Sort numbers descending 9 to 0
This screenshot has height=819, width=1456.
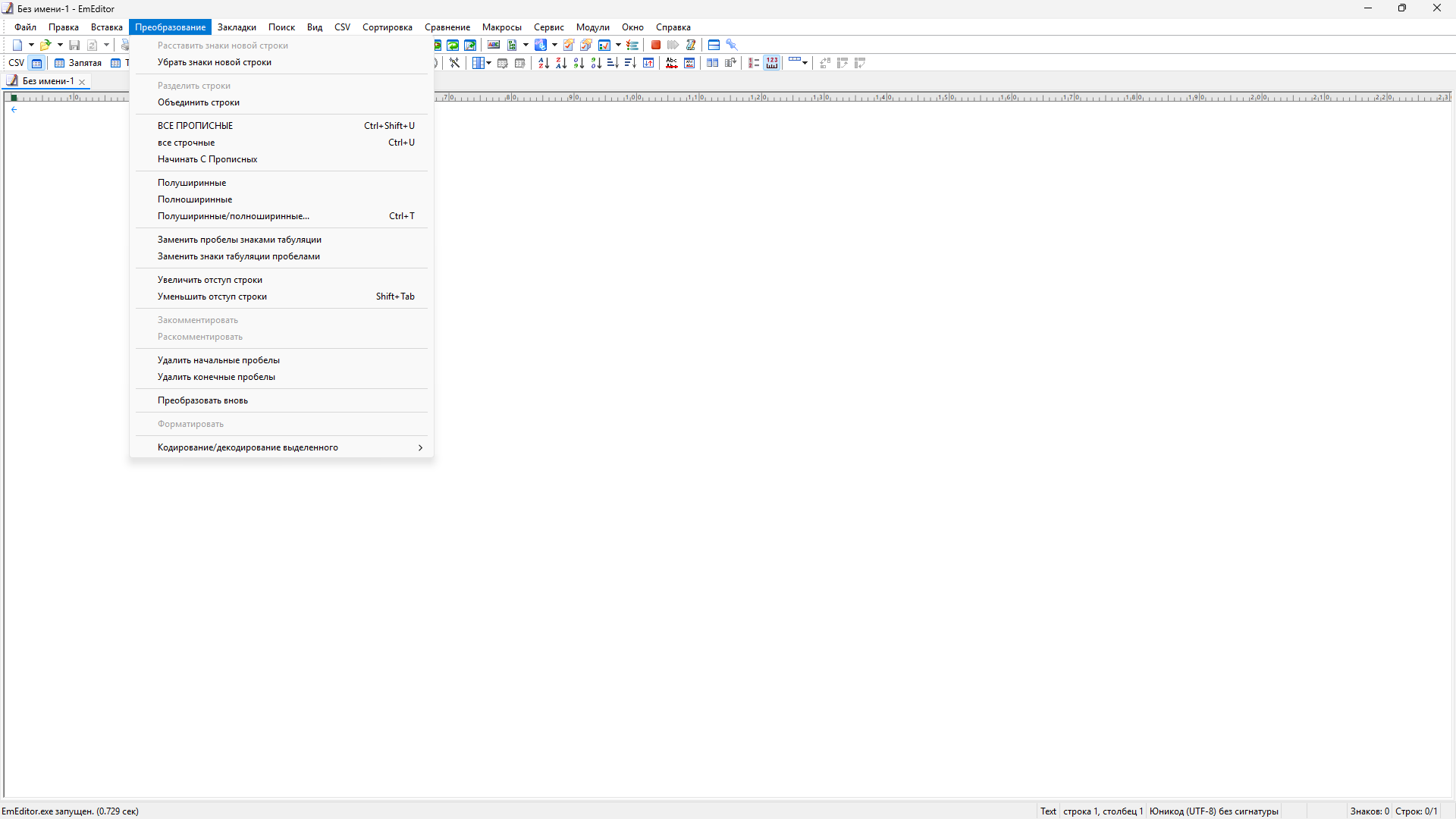(596, 64)
